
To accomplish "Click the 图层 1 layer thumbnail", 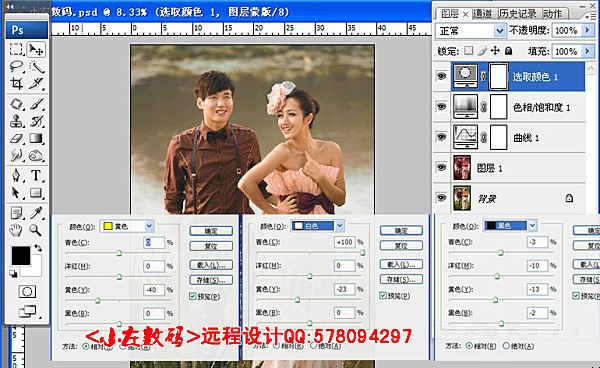I will [x=462, y=168].
